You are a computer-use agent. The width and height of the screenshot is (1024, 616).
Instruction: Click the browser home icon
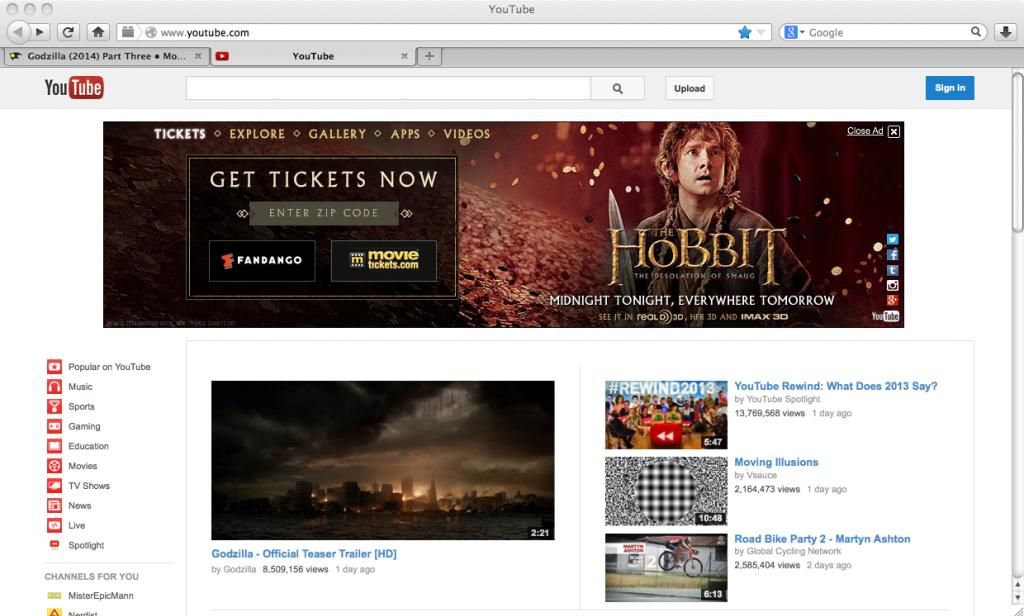point(98,32)
